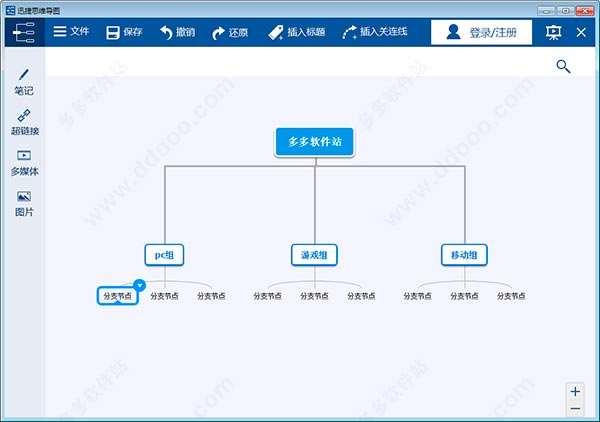Select the right 分支节点 under 移动组

point(511,296)
